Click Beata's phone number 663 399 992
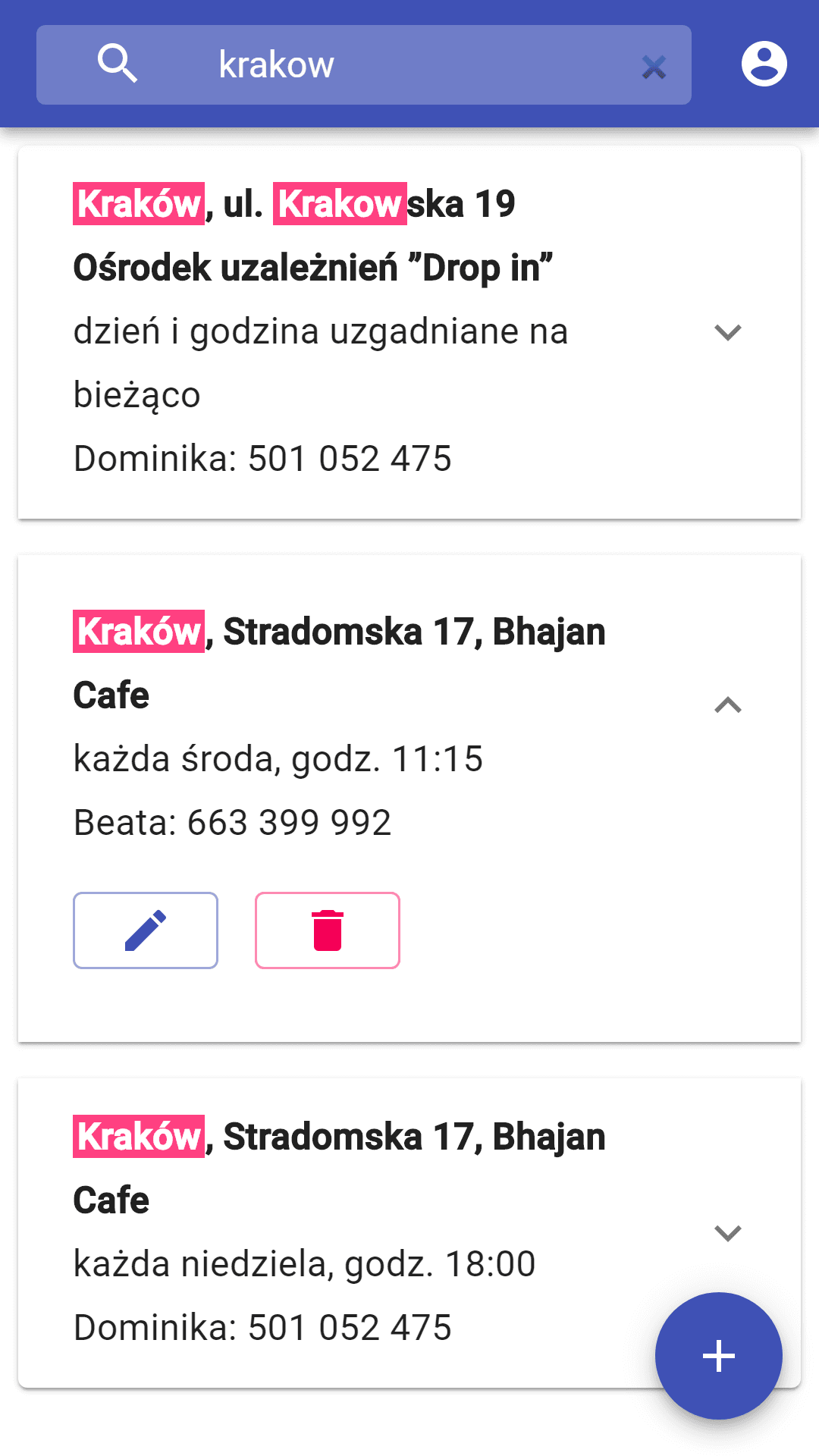This screenshot has width=819, height=1456. point(289,823)
